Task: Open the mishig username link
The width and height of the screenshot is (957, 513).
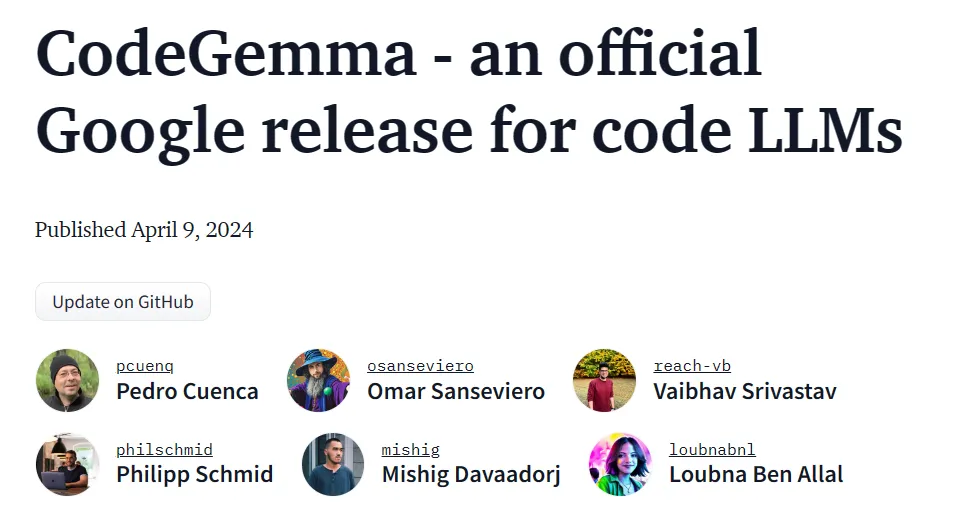Action: pos(410,450)
